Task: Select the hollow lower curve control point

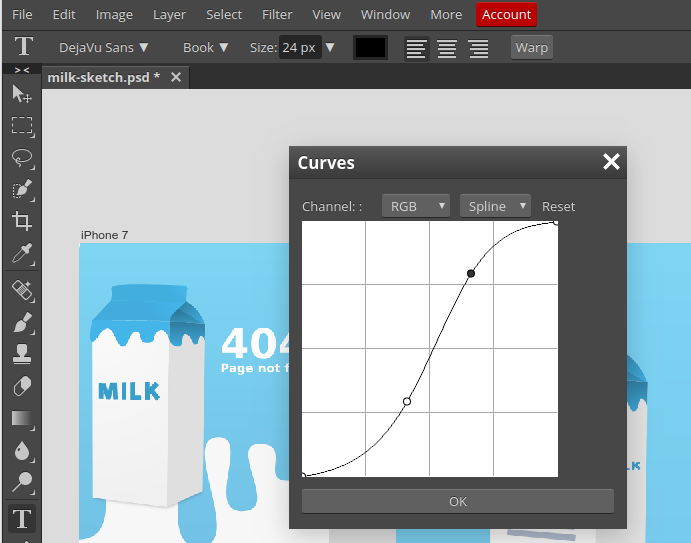Action: tap(407, 402)
